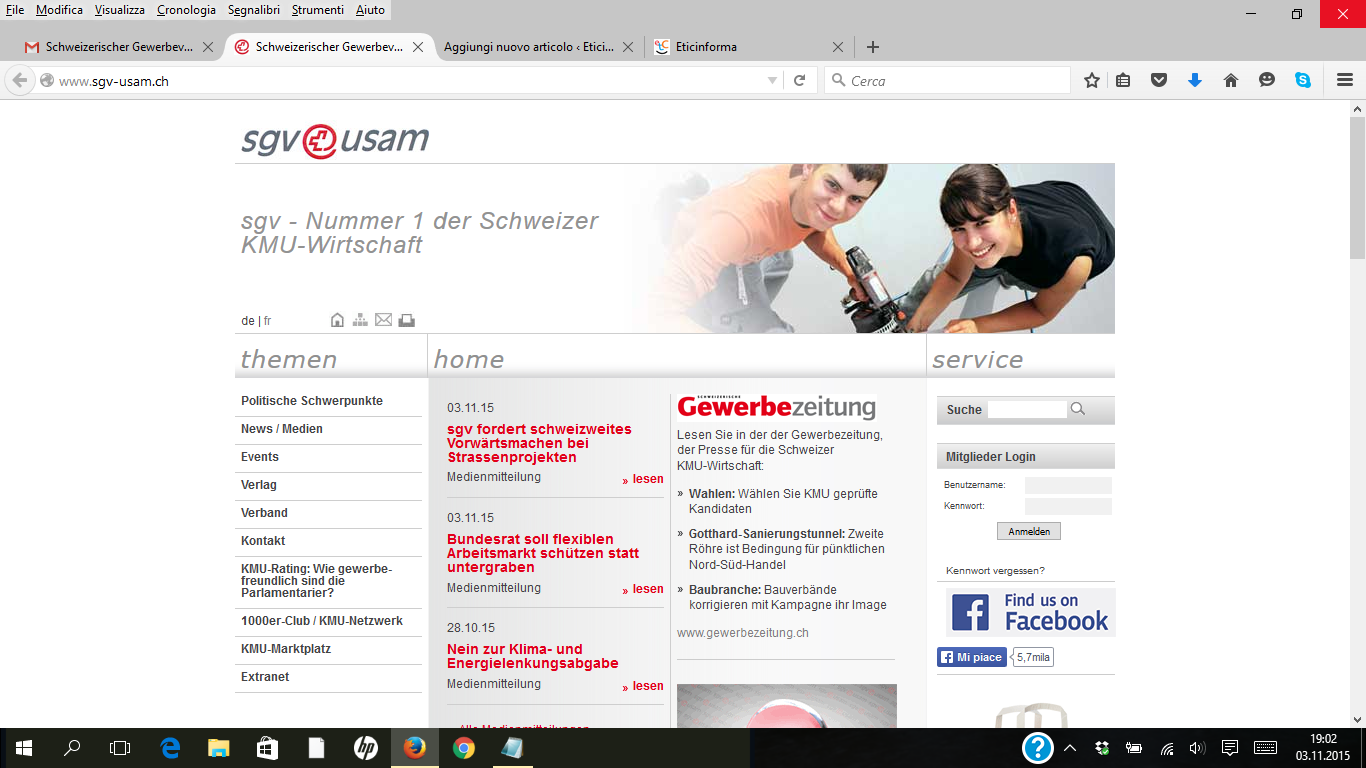The width and height of the screenshot is (1366, 768).
Task: Launch Microsoft Edge from the taskbar
Action: pos(170,748)
